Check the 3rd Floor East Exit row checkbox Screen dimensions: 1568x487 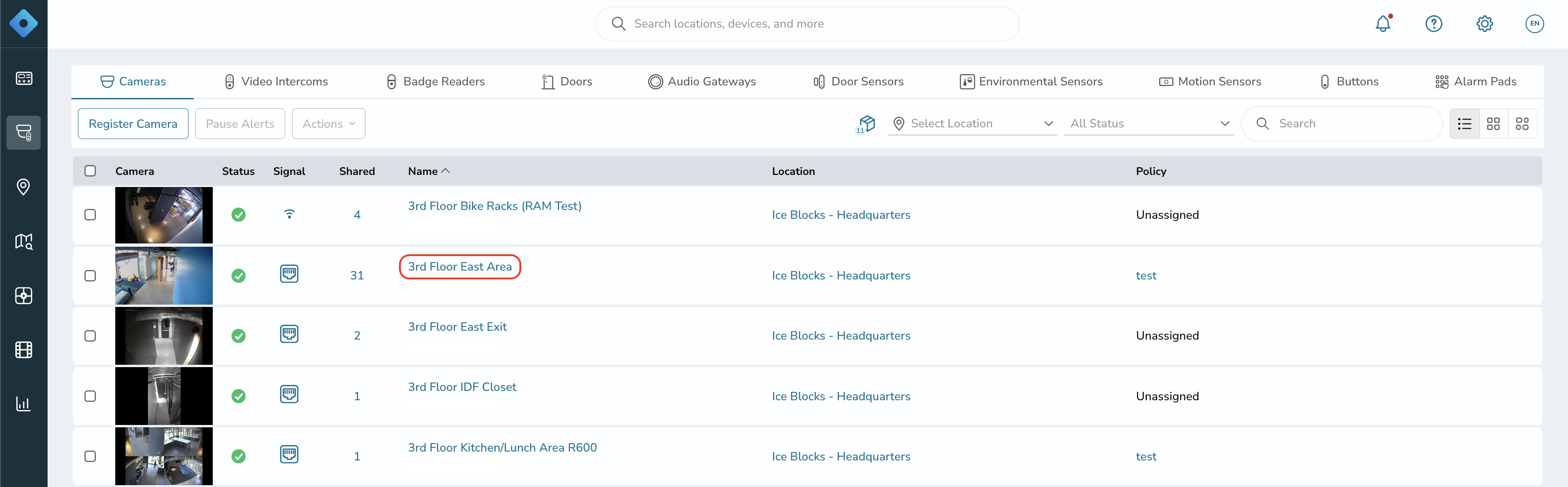[90, 335]
